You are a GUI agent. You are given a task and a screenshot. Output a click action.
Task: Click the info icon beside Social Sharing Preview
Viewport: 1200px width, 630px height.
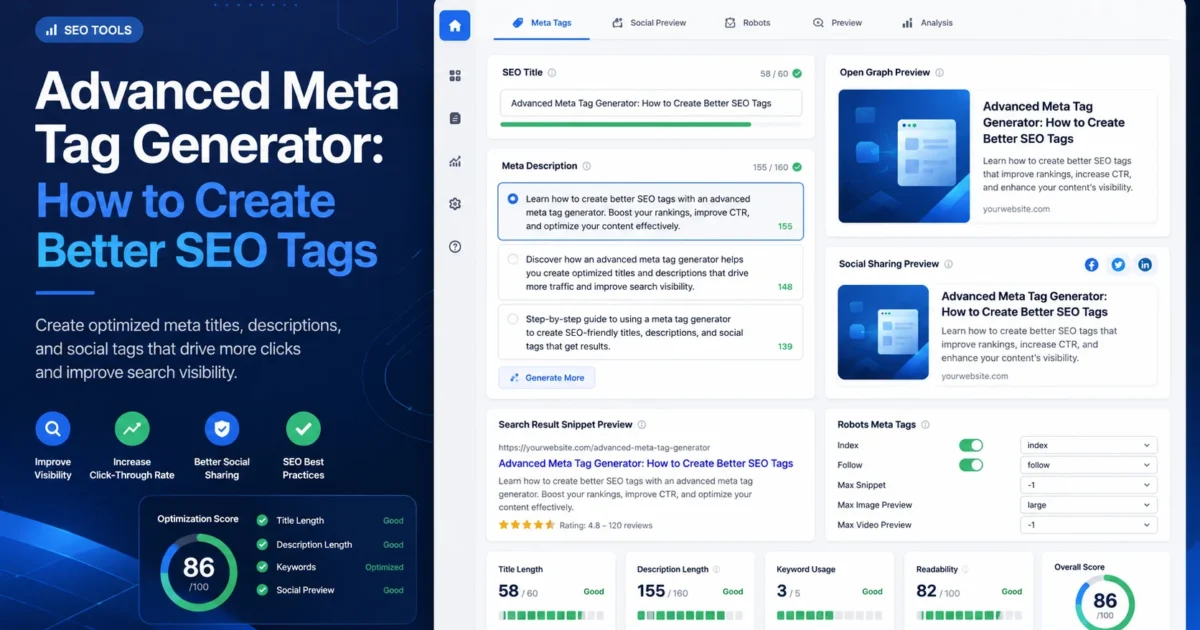point(948,264)
